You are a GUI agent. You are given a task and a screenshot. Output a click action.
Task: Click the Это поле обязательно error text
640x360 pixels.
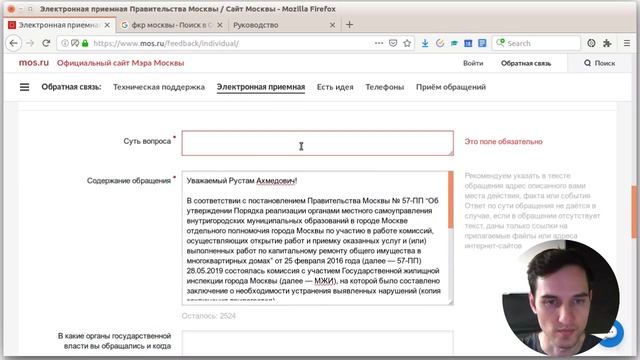[503, 142]
